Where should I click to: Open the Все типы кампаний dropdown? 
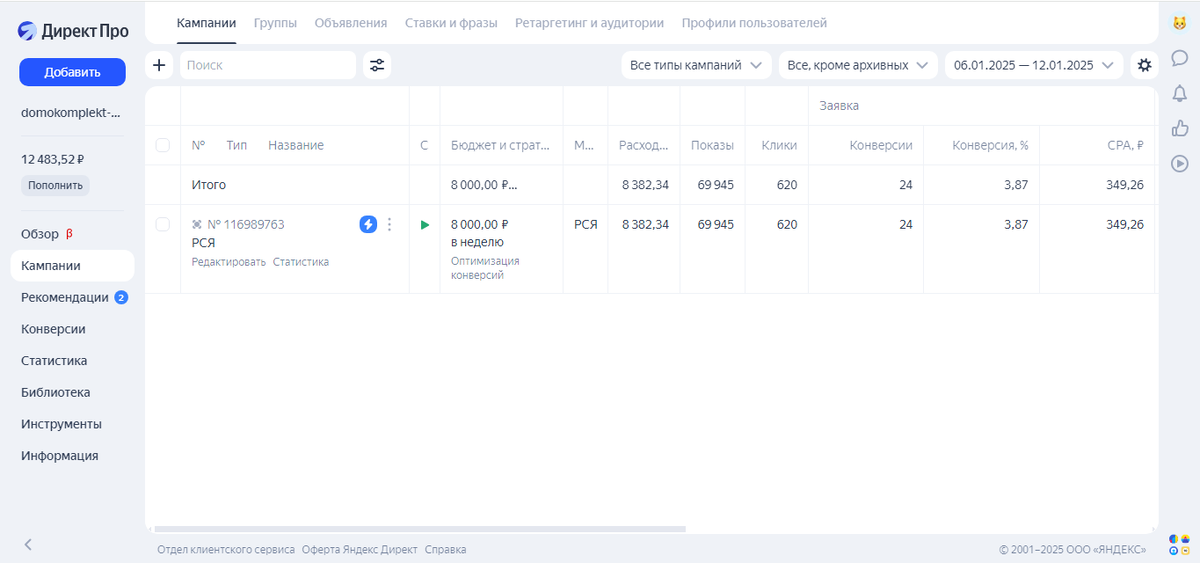click(696, 65)
